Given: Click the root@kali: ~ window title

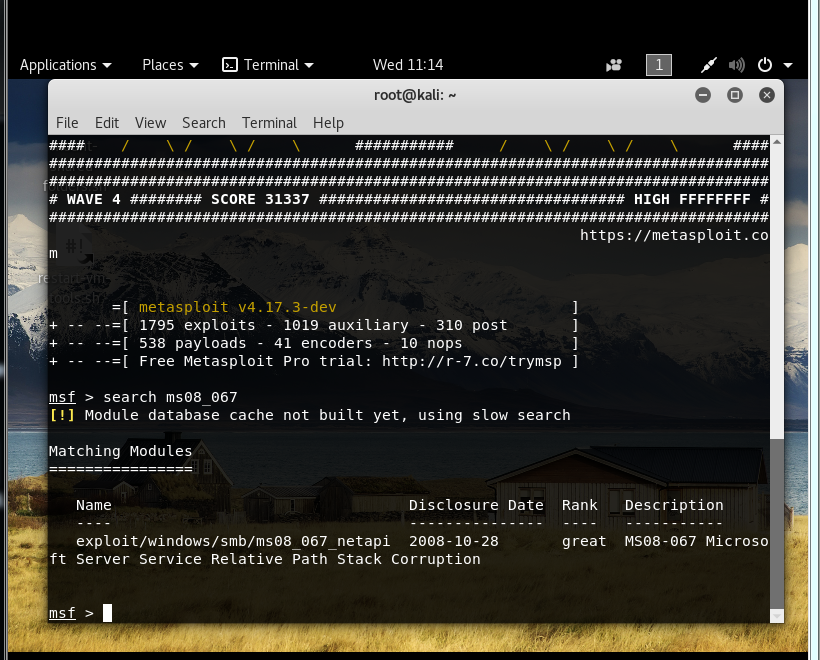Looking at the screenshot, I should tap(415, 95).
